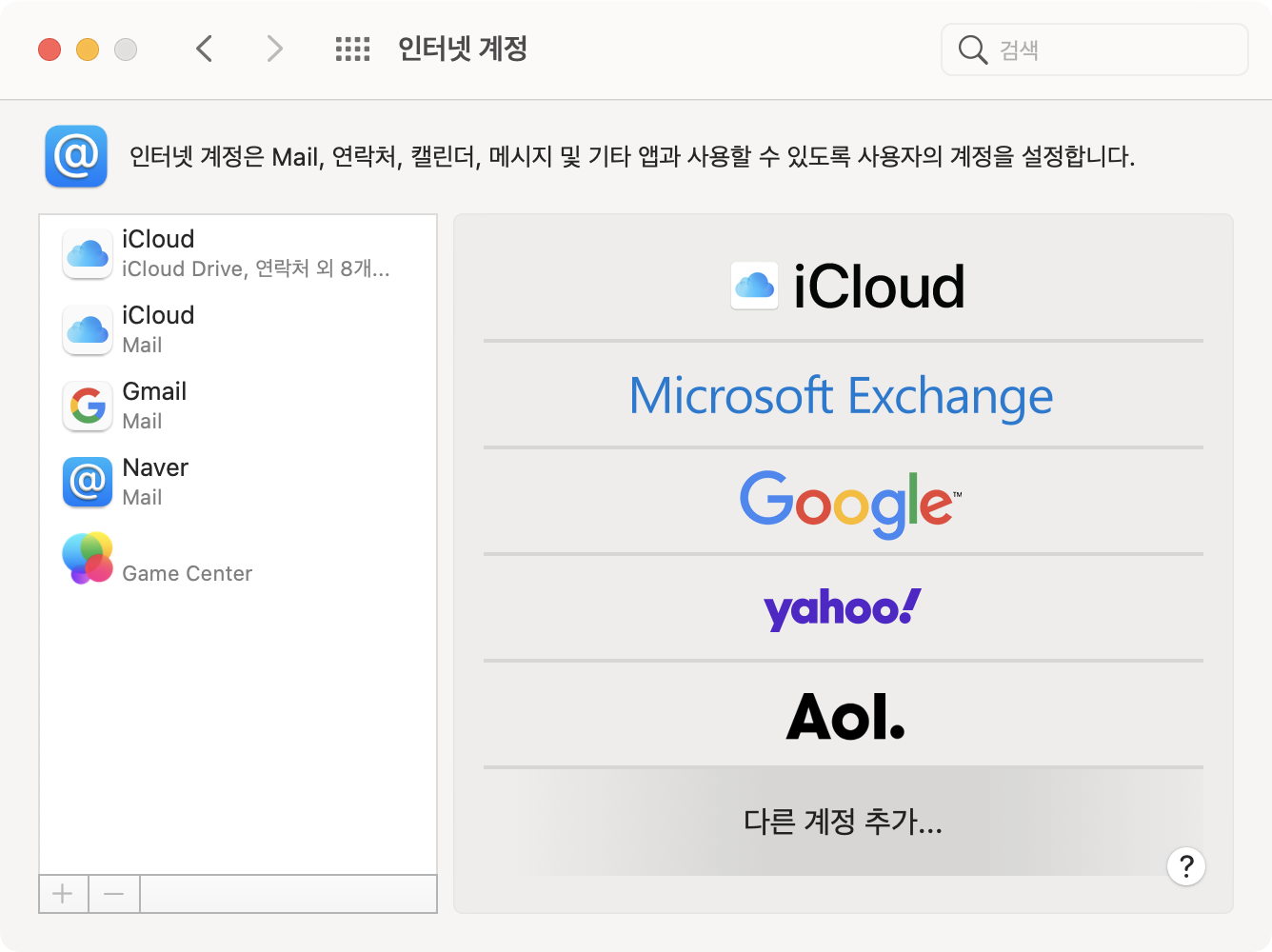The image size is (1272, 952).
Task: Click the Game Center bubbles icon
Action: click(88, 558)
